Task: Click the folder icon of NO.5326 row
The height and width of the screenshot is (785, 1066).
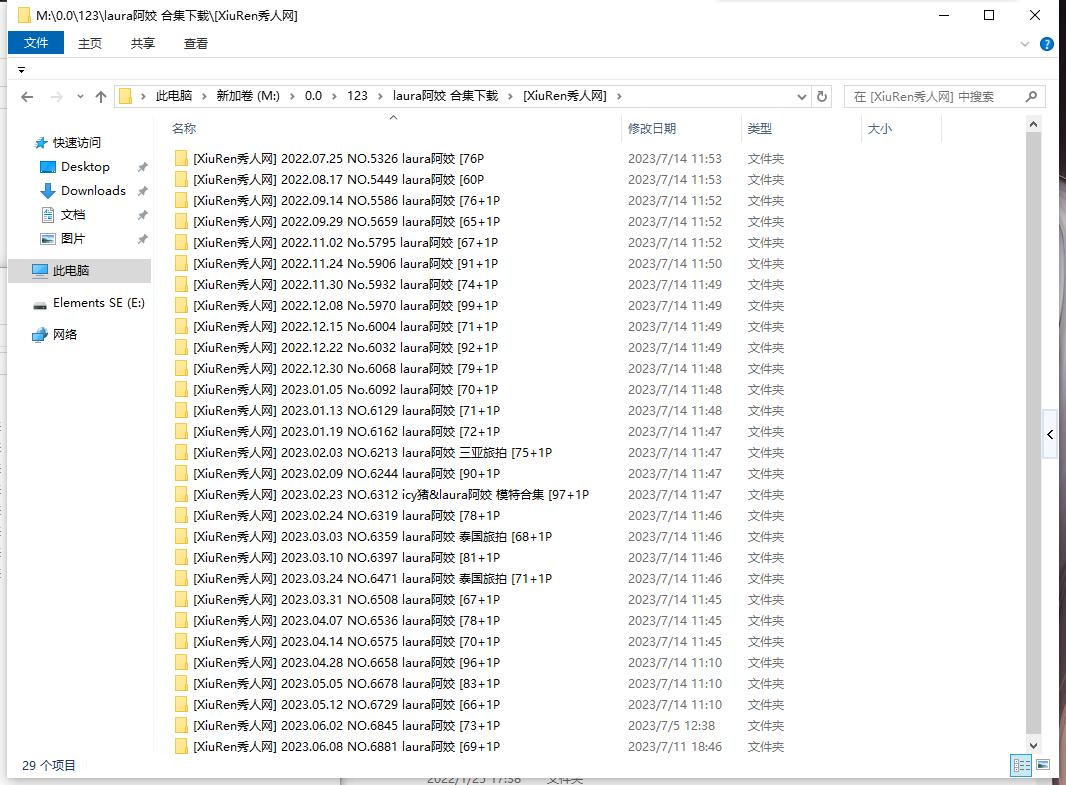Action: tap(181, 159)
